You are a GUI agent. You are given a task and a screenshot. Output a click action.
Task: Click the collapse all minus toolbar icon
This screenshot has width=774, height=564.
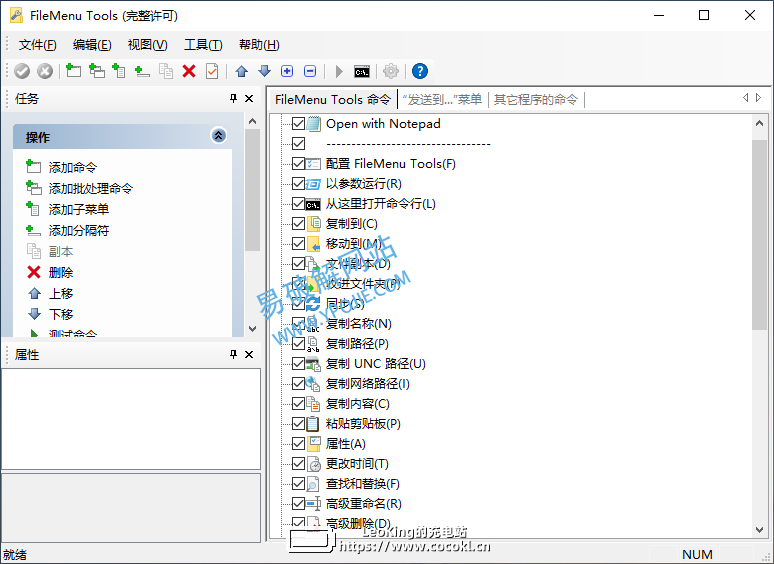(310, 71)
